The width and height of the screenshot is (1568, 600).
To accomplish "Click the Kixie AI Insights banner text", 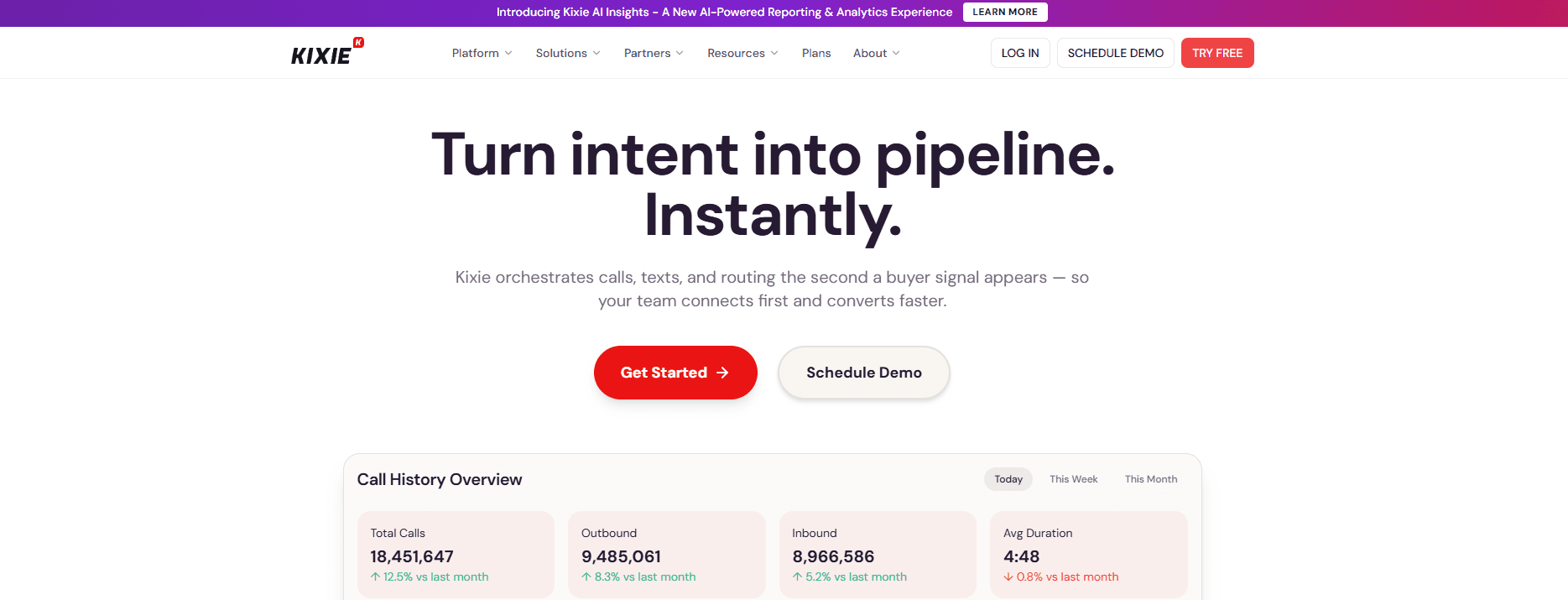I will pos(724,12).
